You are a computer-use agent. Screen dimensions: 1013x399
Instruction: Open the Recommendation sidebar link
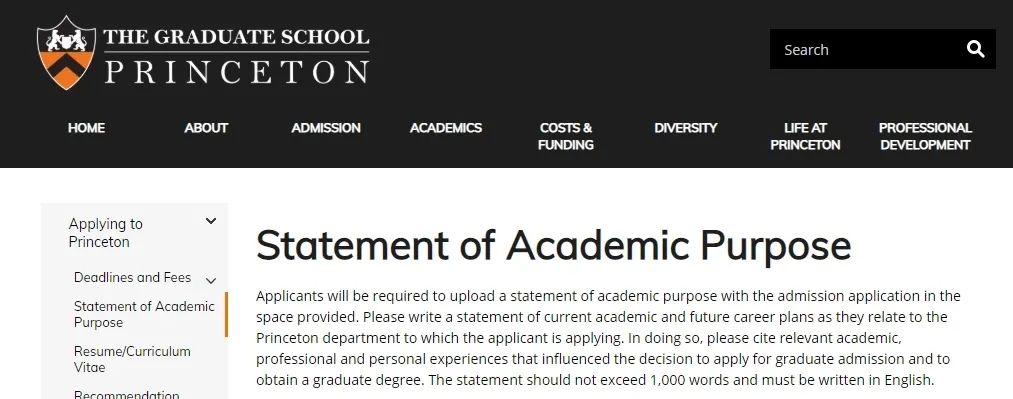pyautogui.click(x=127, y=394)
